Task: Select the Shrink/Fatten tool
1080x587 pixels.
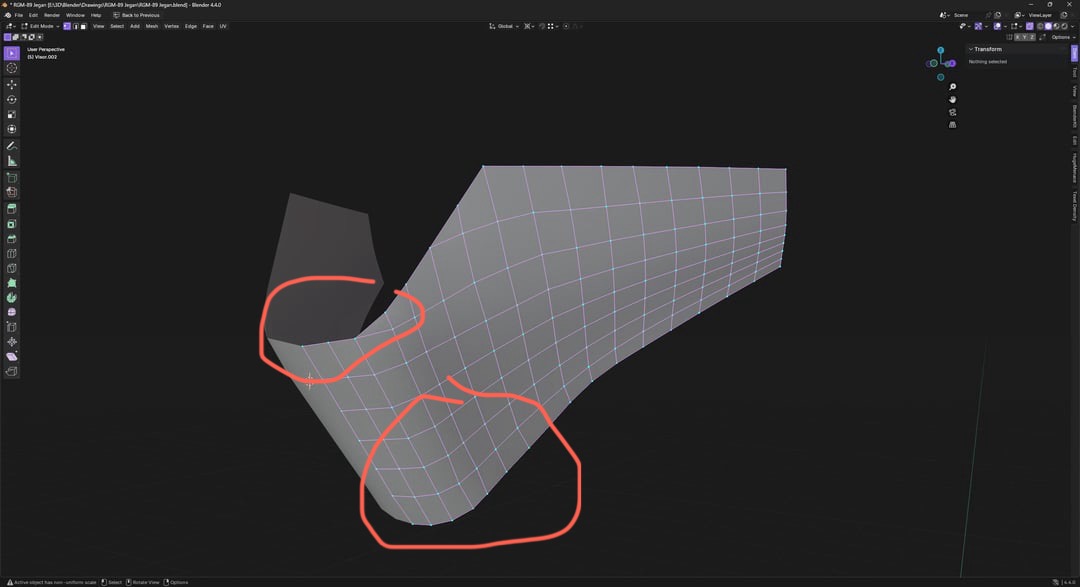Action: pos(12,342)
